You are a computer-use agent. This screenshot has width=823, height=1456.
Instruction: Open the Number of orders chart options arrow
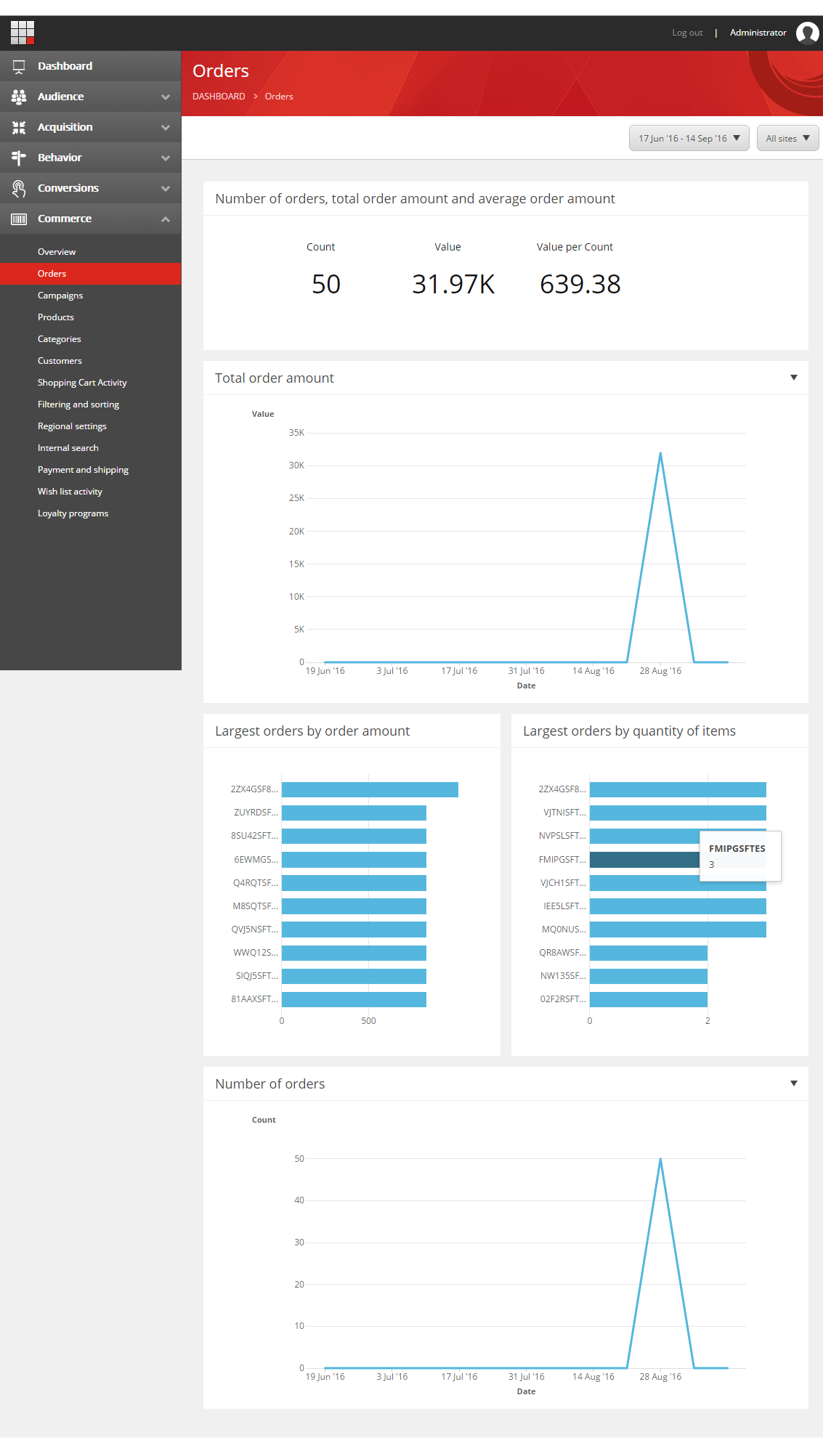click(793, 1083)
